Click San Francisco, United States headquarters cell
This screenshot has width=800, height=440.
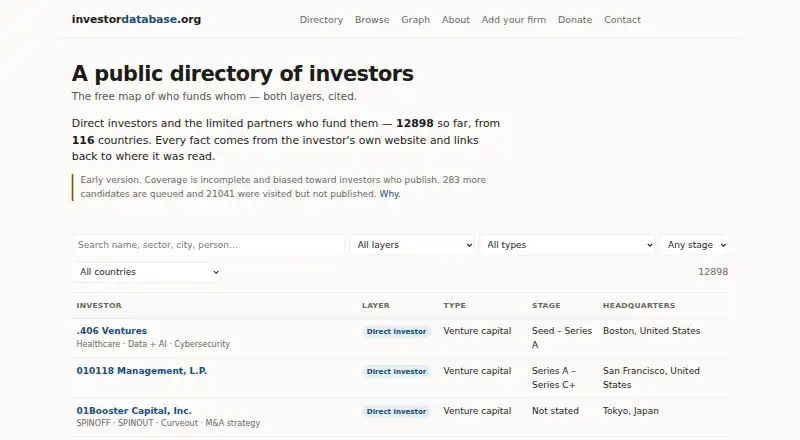pos(652,378)
